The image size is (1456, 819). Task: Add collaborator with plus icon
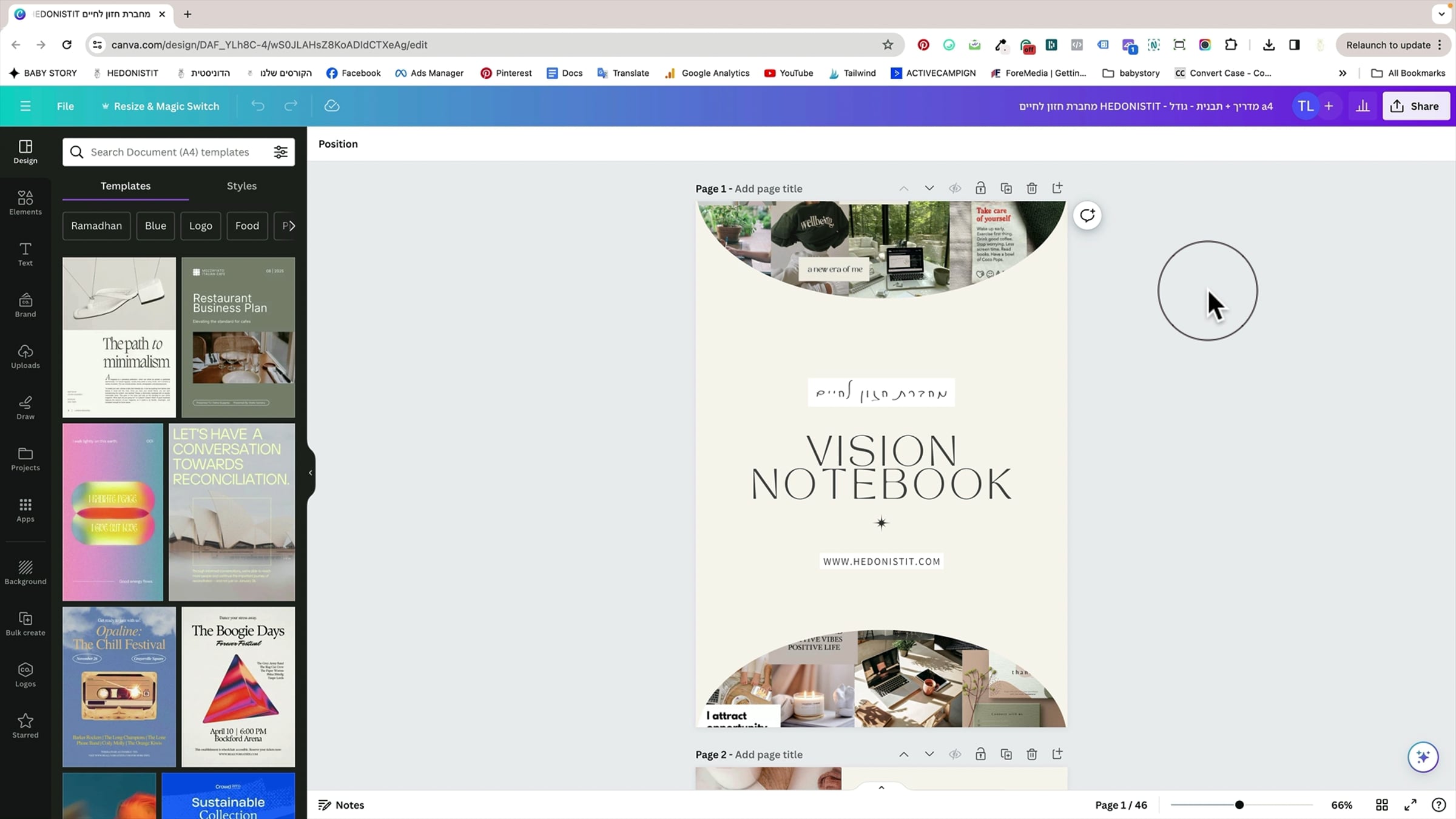coord(1329,106)
